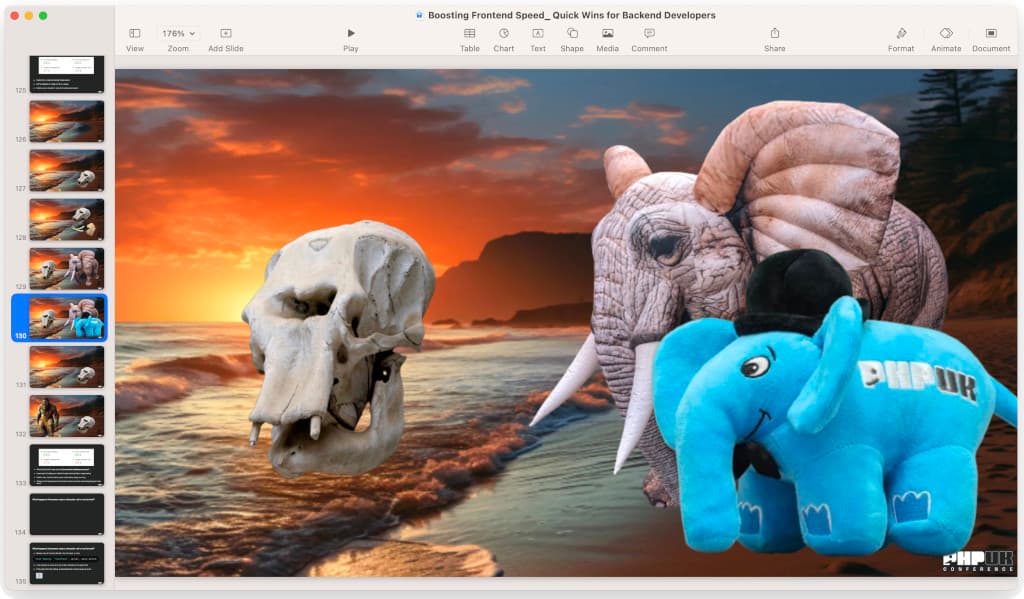Select slide 131 thumbnail
Viewport: 1024px width, 599px height.
click(66, 367)
